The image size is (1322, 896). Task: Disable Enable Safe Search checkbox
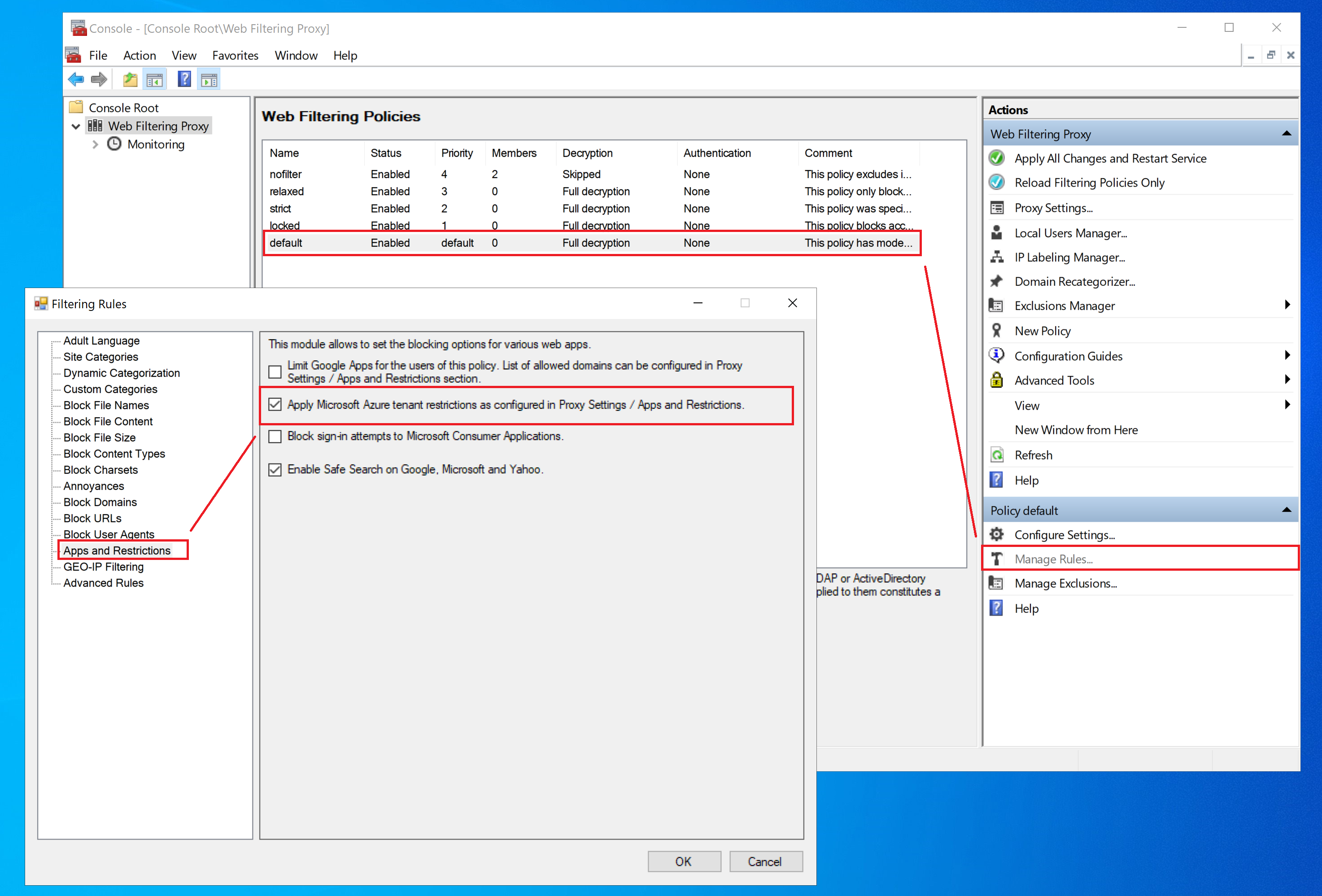(275, 469)
